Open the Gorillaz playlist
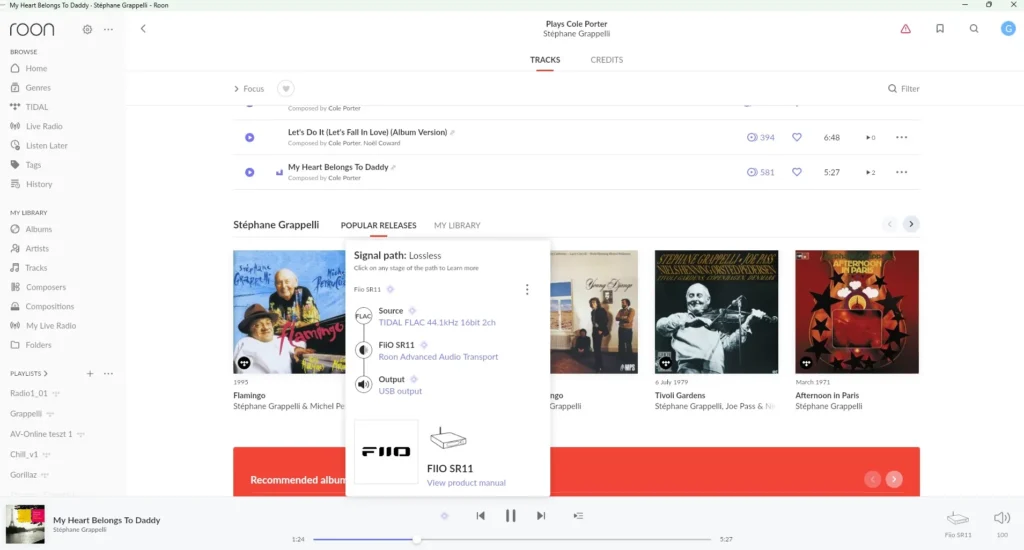The height and width of the screenshot is (550, 1024). pyautogui.click(x=24, y=475)
